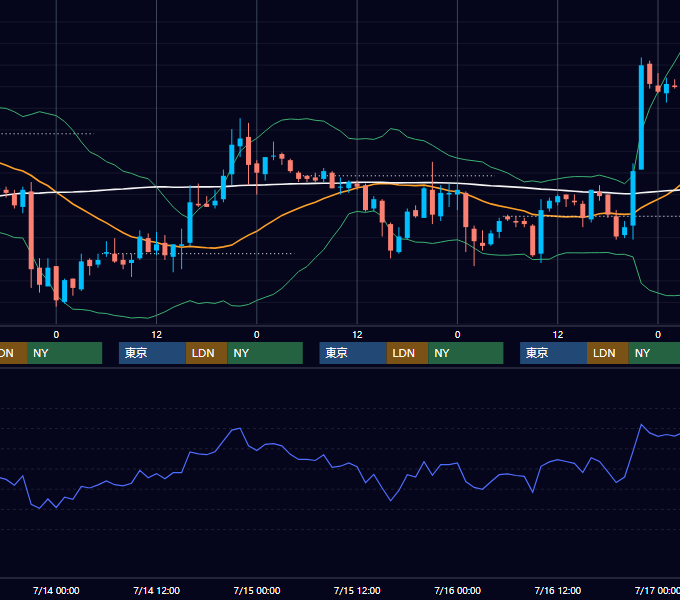Click the 7/15 00:00 date label
Viewport: 680px width, 600px height.
257,590
